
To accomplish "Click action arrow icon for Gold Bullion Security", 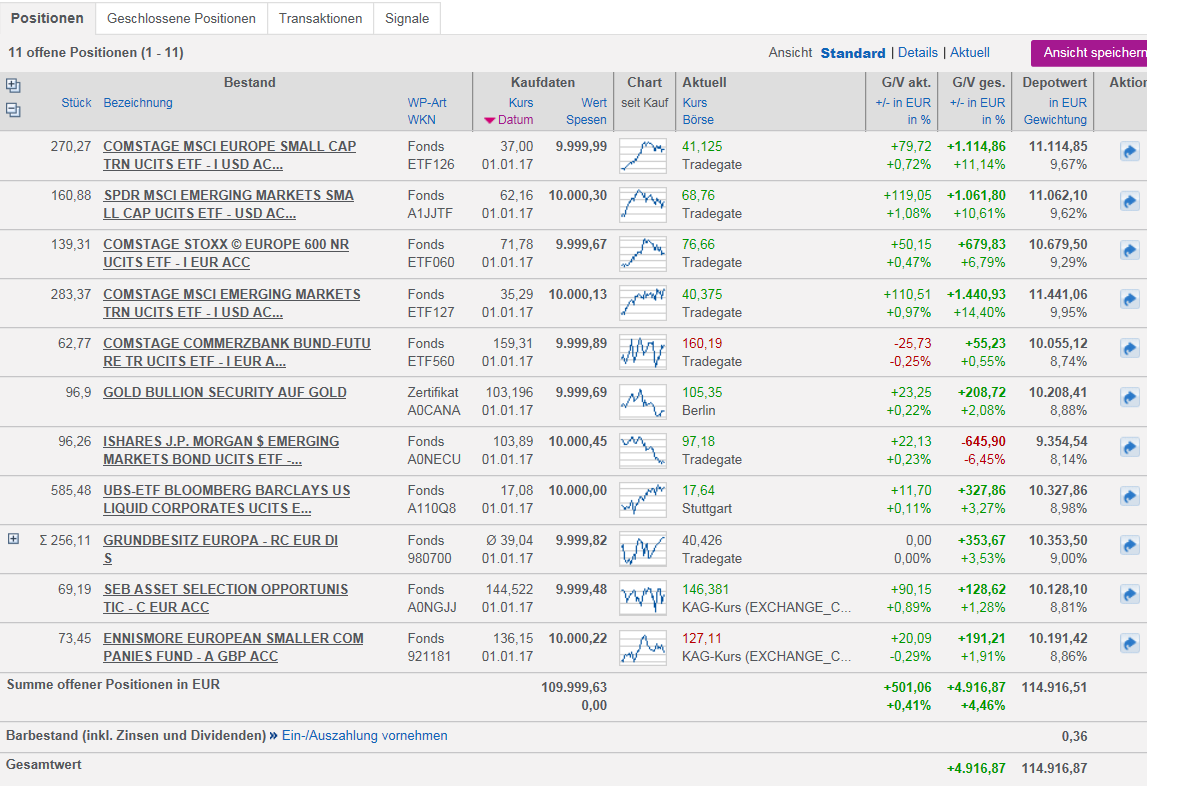I will (1129, 398).
